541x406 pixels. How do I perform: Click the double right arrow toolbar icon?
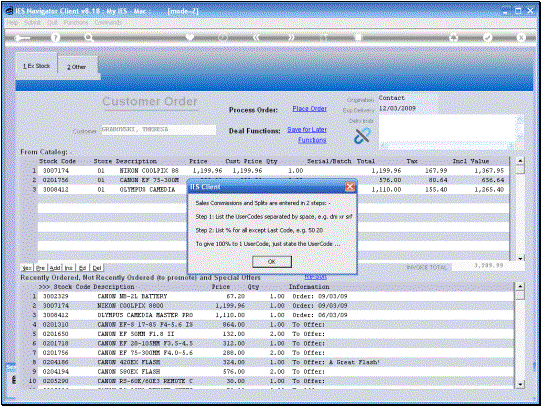(x=291, y=37)
